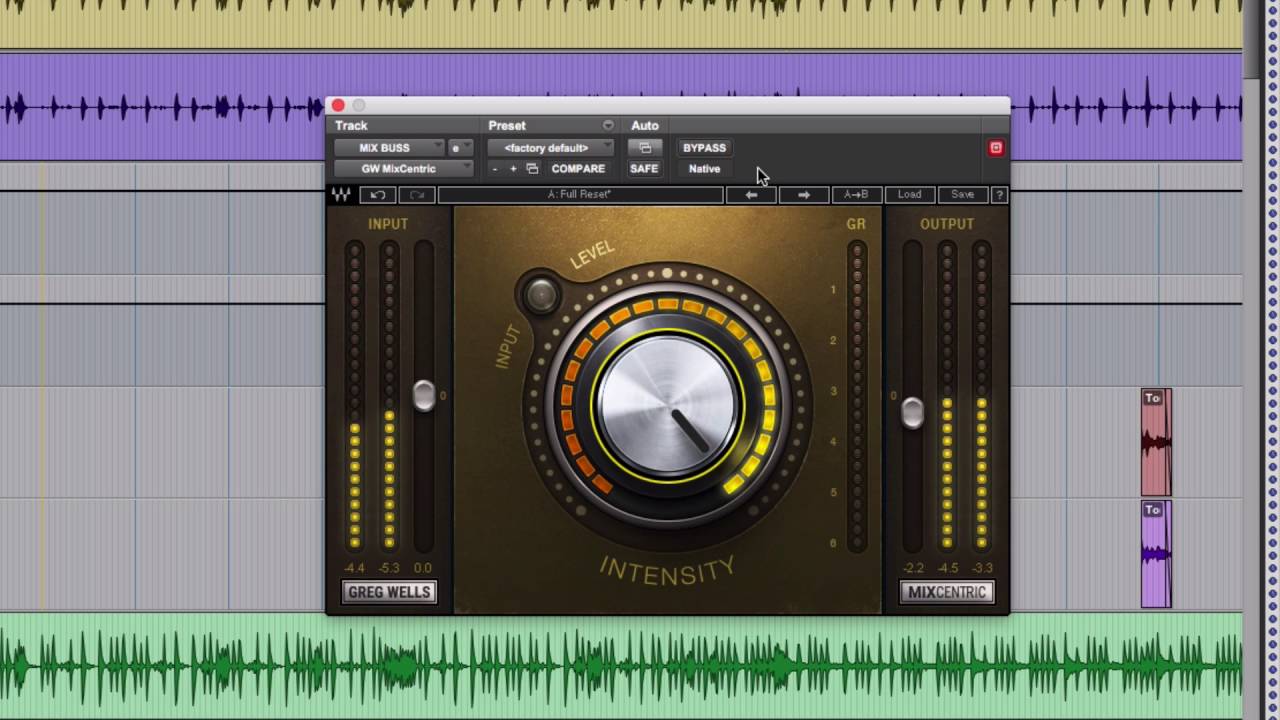Click the input fader value 0.0
This screenshot has width=1280, height=720.
[423, 568]
